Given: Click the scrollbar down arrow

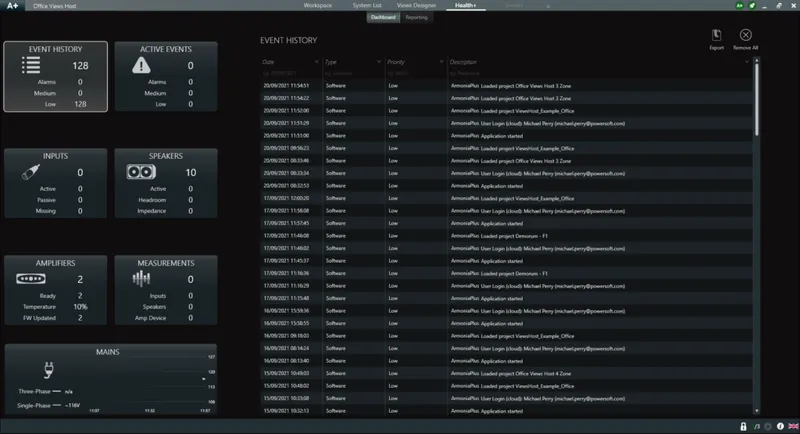Looking at the screenshot, I should (757, 411).
